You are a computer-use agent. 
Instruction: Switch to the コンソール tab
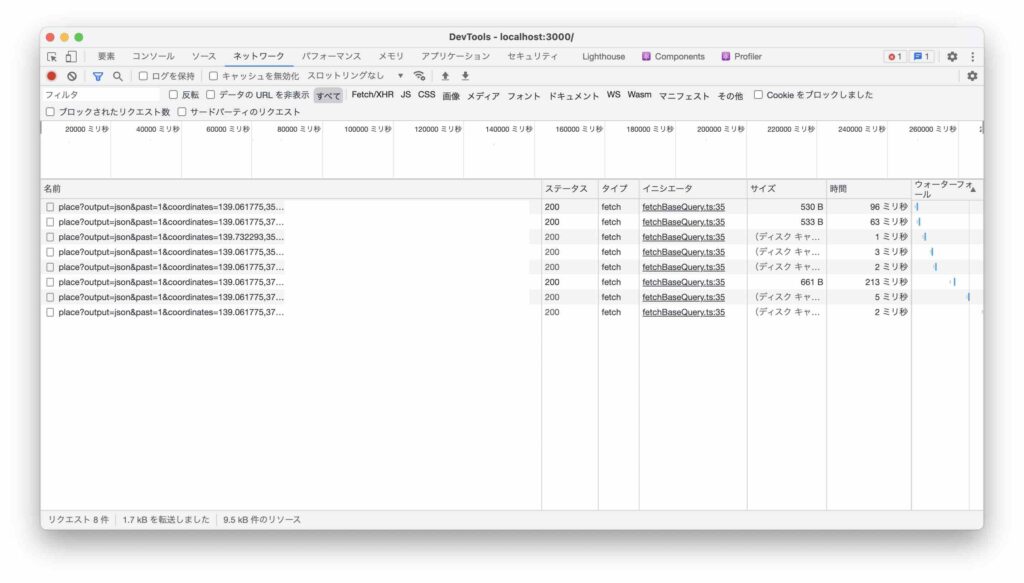point(153,57)
